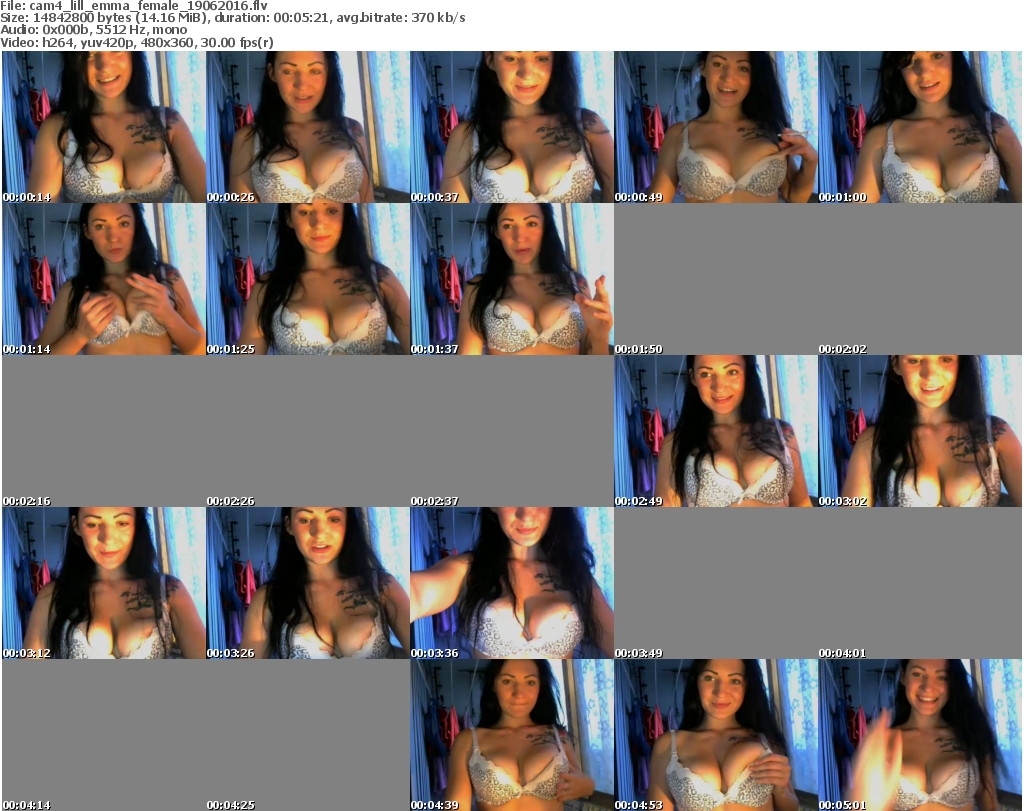
Task: Click the Audio line 0x000b, 5512 Hz, mono
Action: (115, 30)
